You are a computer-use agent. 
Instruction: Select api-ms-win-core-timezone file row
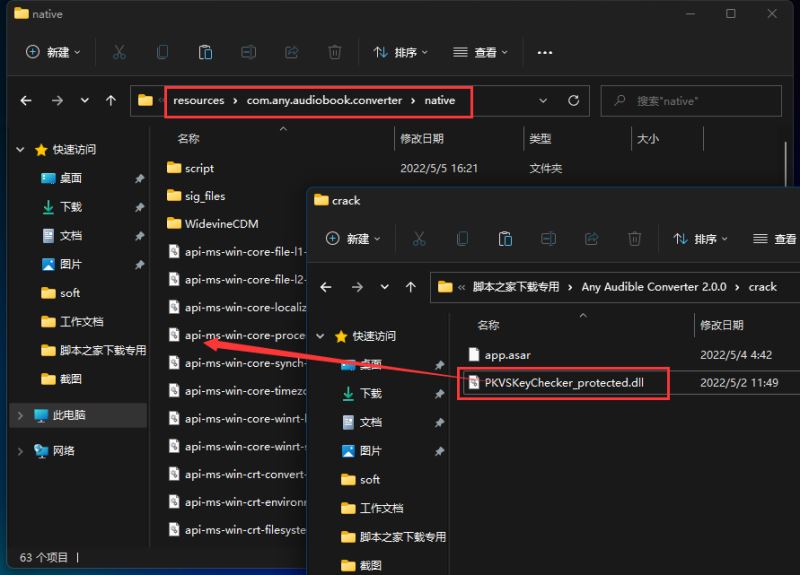coord(237,391)
